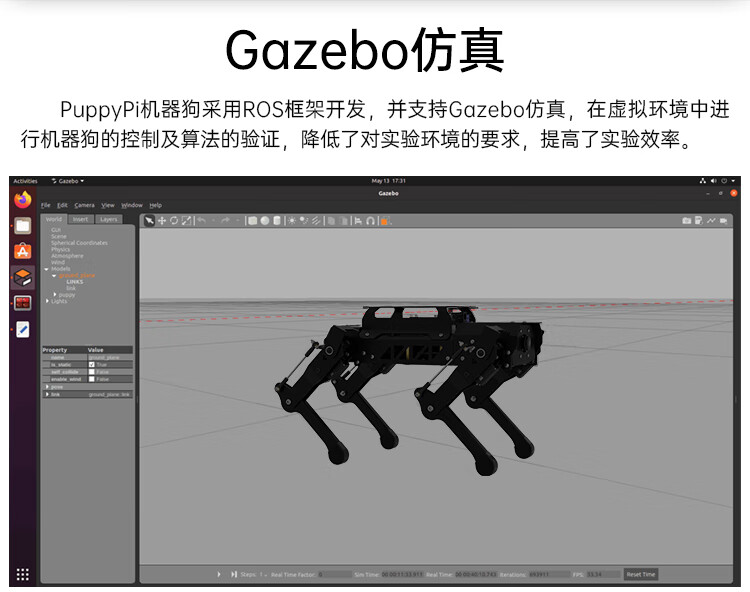Select the arrow selection mode tool
This screenshot has width=750, height=592.
[149, 220]
